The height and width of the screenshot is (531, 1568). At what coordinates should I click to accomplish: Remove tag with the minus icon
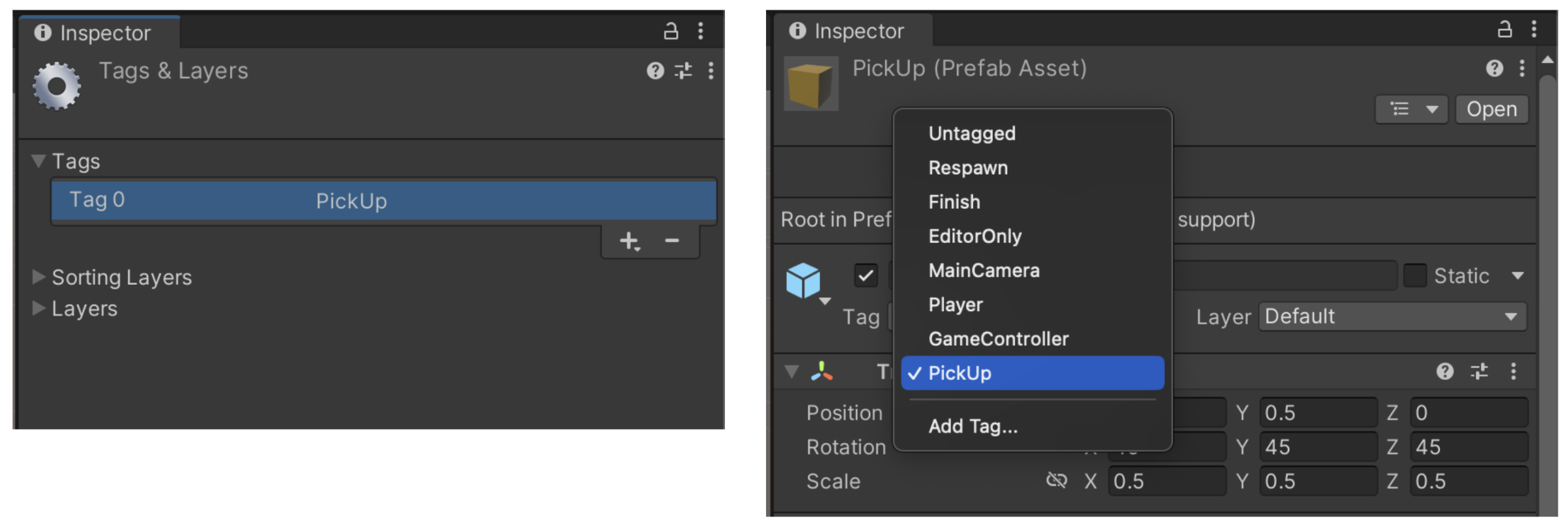(x=672, y=241)
